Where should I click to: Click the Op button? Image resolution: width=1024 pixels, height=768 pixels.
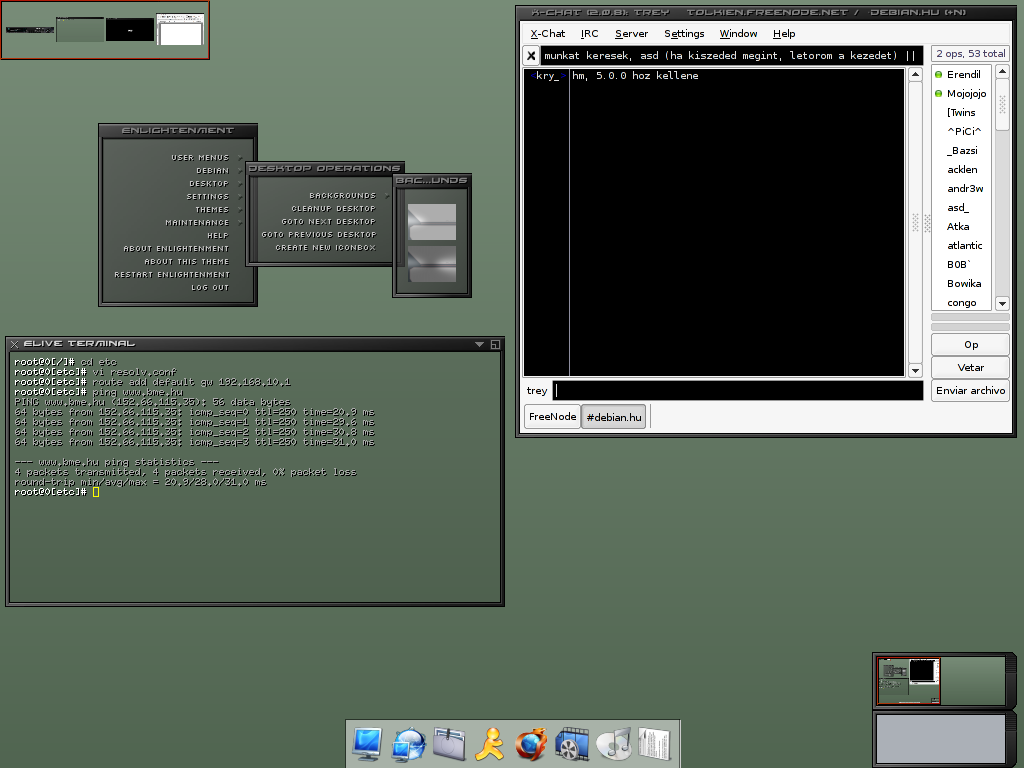(x=970, y=345)
